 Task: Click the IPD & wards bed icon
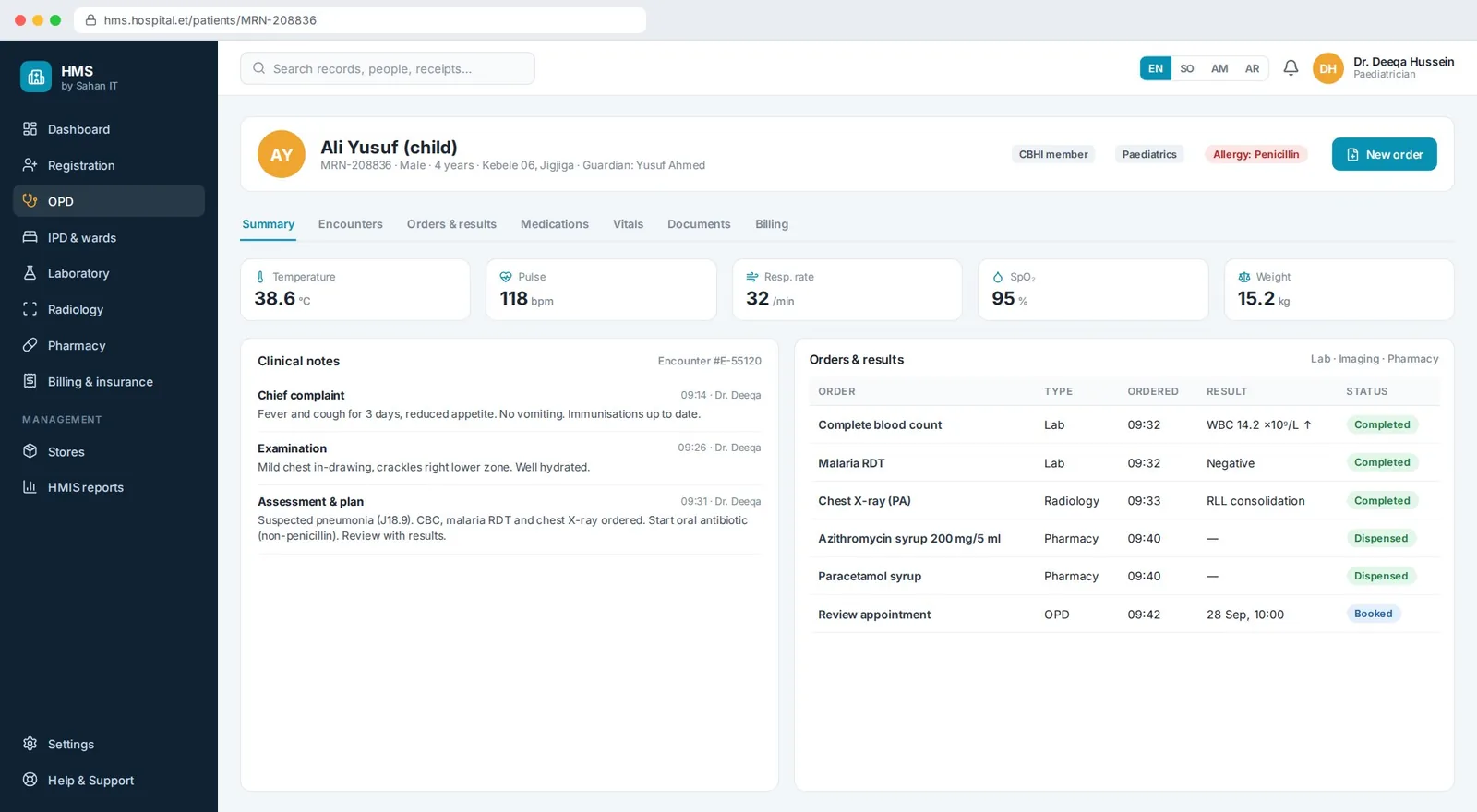pyautogui.click(x=30, y=237)
